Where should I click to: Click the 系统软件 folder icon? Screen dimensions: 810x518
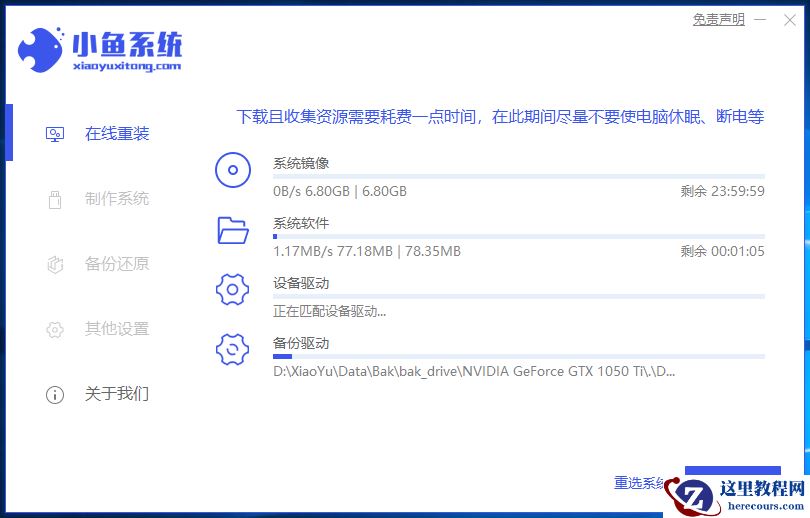click(233, 230)
